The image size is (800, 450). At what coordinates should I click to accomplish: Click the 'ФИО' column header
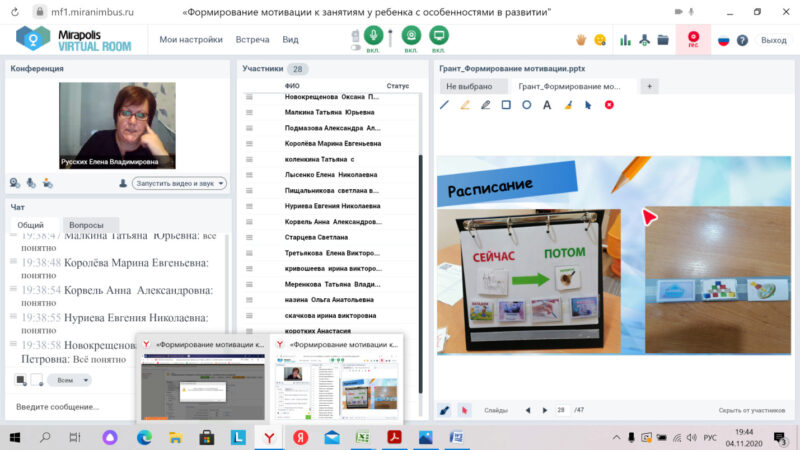tap(292, 86)
